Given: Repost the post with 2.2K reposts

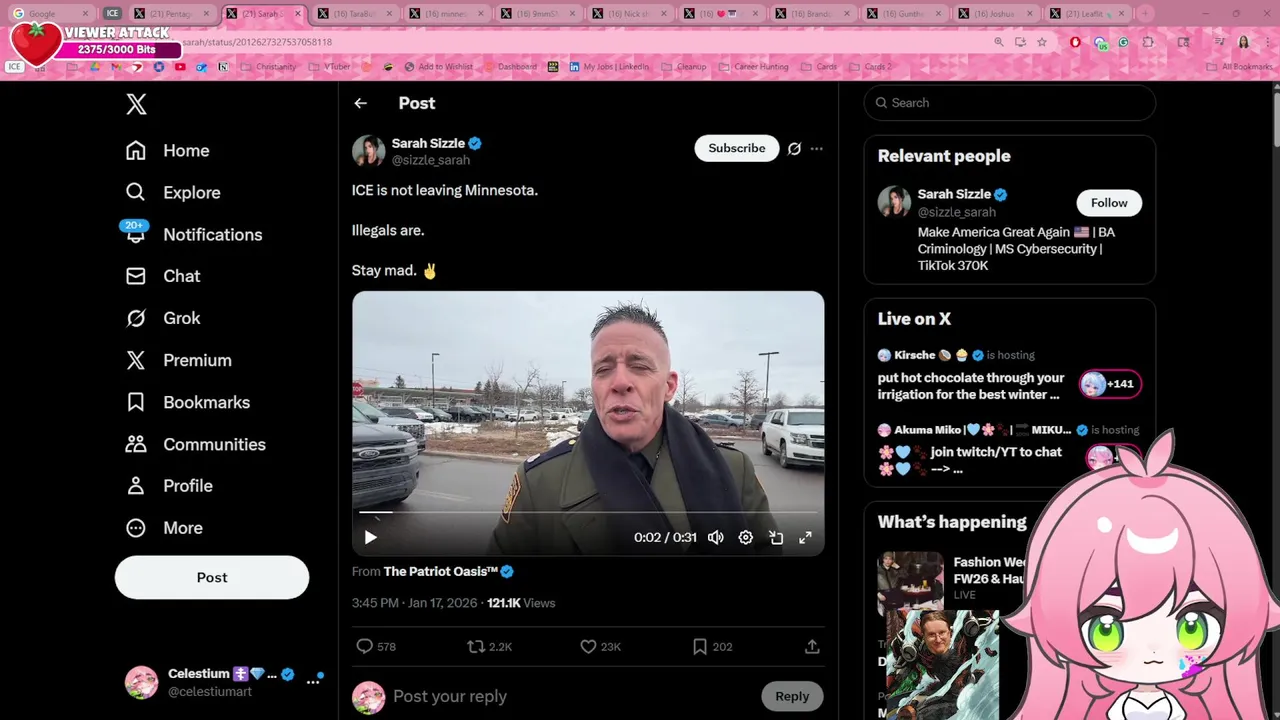Looking at the screenshot, I should 490,647.
